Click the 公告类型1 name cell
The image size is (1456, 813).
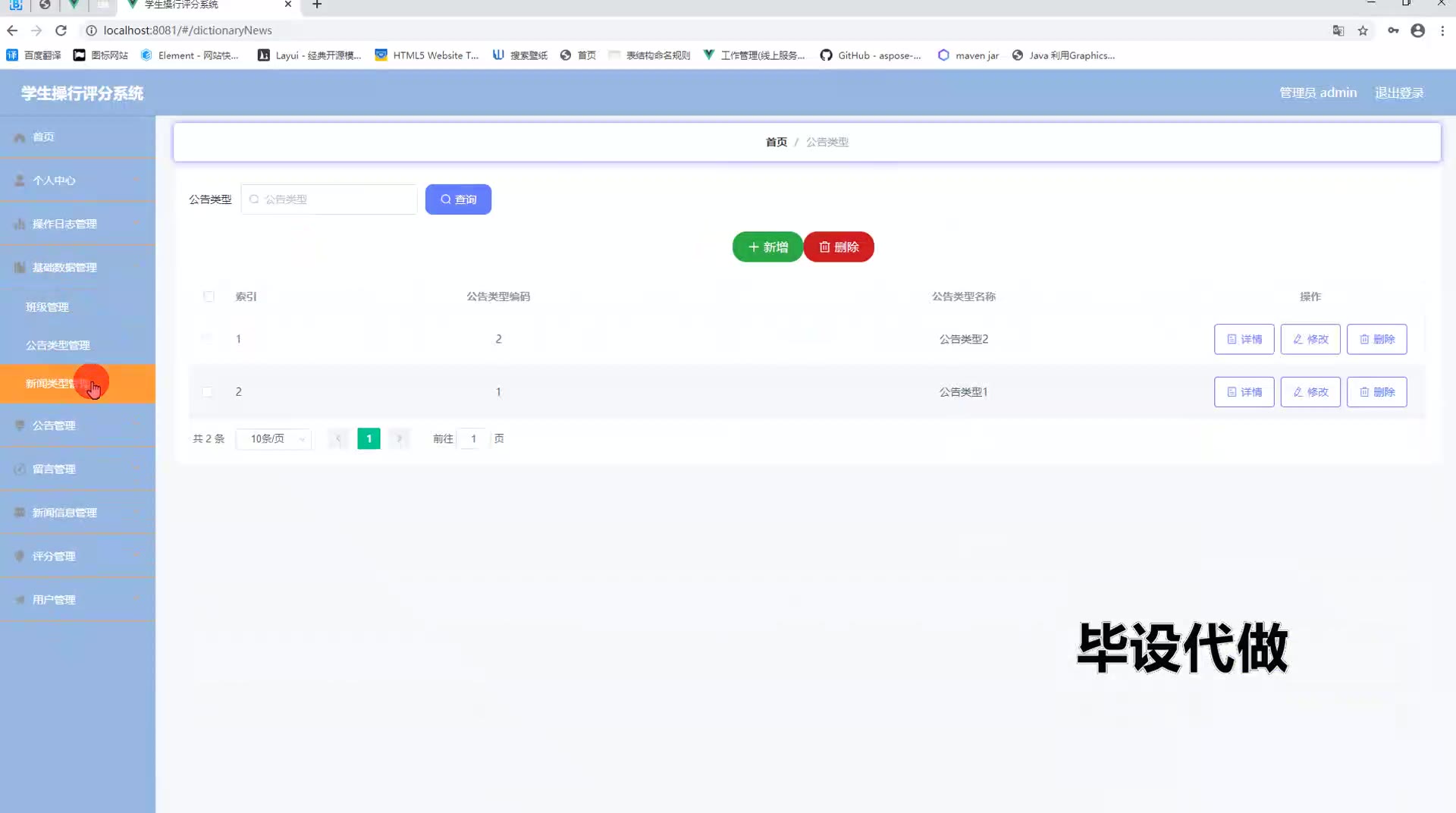pos(963,392)
